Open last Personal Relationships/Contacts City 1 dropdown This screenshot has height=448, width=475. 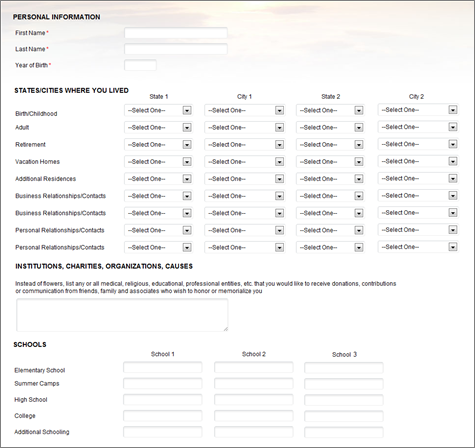[x=245, y=247]
